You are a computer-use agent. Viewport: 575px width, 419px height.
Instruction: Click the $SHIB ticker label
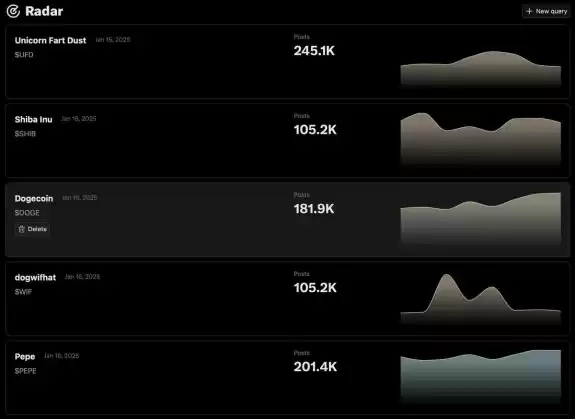25,134
